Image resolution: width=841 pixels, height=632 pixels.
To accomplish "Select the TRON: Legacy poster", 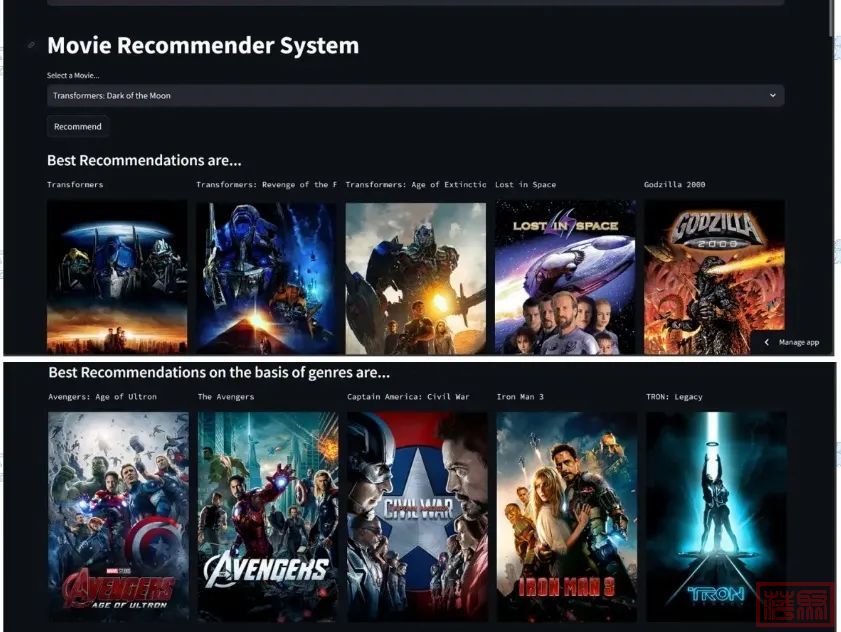I will tap(716, 517).
